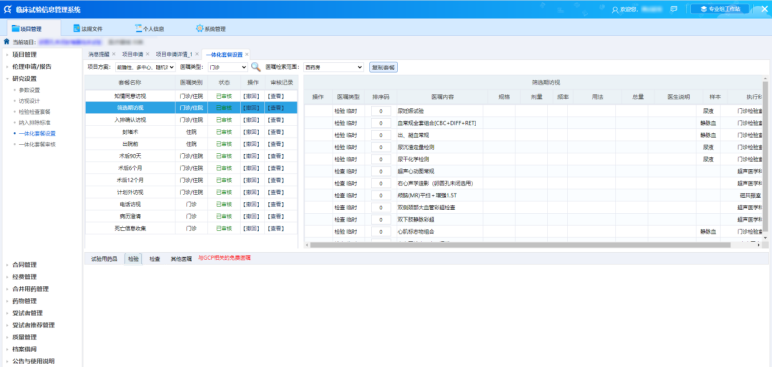Click the home icon beside 当前项目
Image resolution: width=772 pixels, height=368 pixels.
pyautogui.click(x=6, y=42)
